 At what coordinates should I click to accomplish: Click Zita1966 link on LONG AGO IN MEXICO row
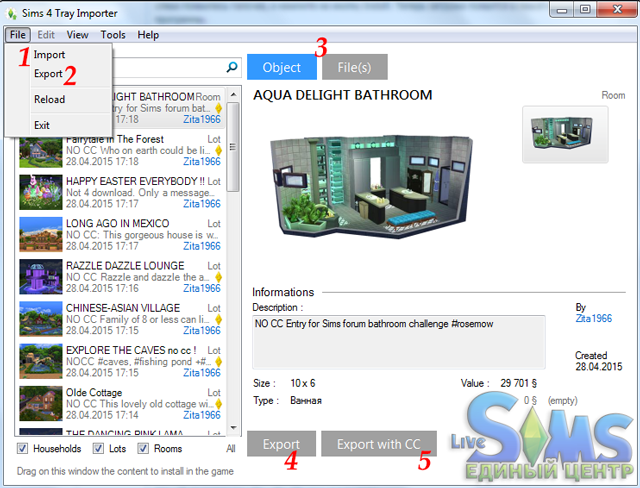coord(202,246)
